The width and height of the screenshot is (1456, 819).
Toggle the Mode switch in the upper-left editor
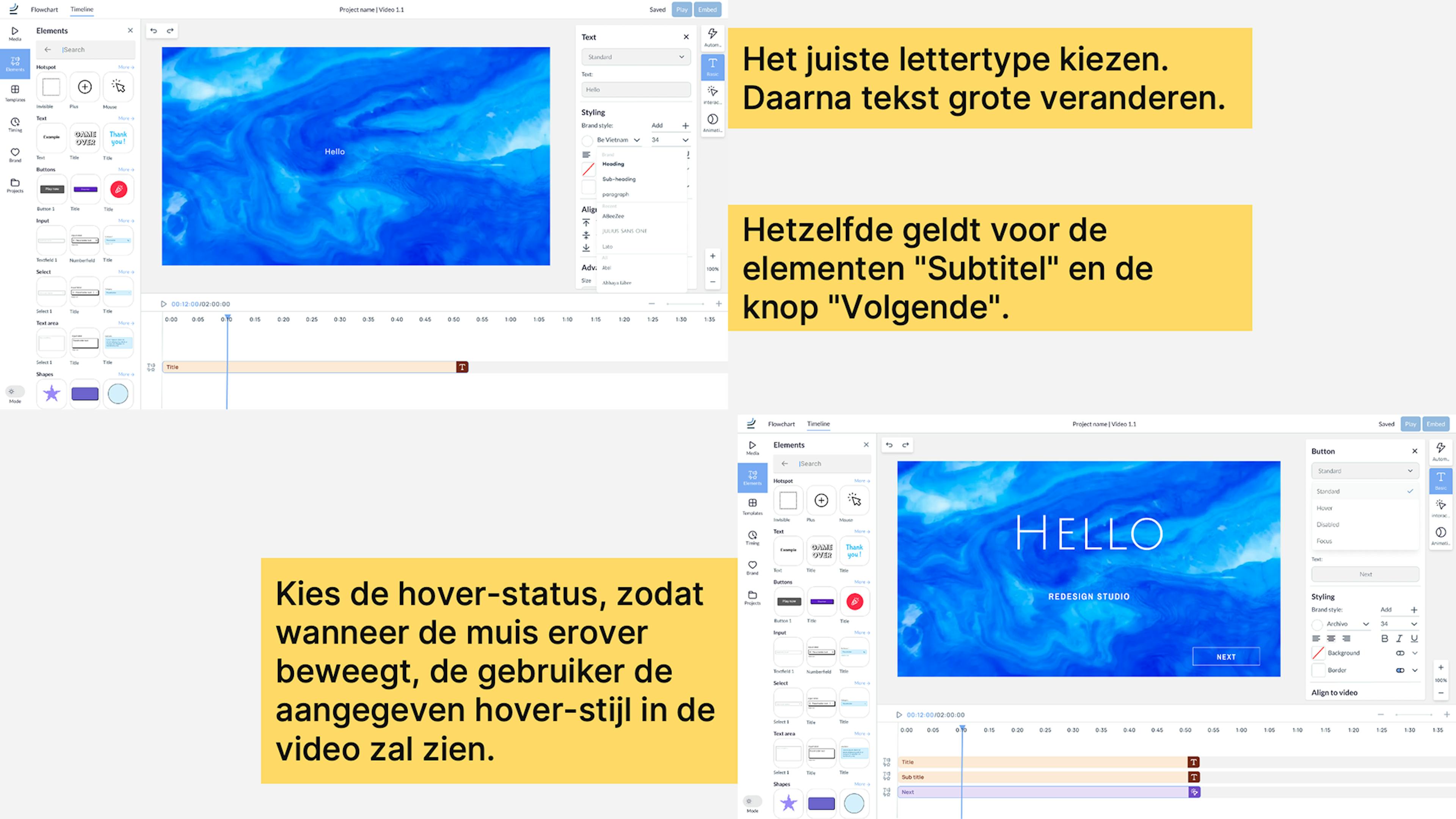pos(15,392)
